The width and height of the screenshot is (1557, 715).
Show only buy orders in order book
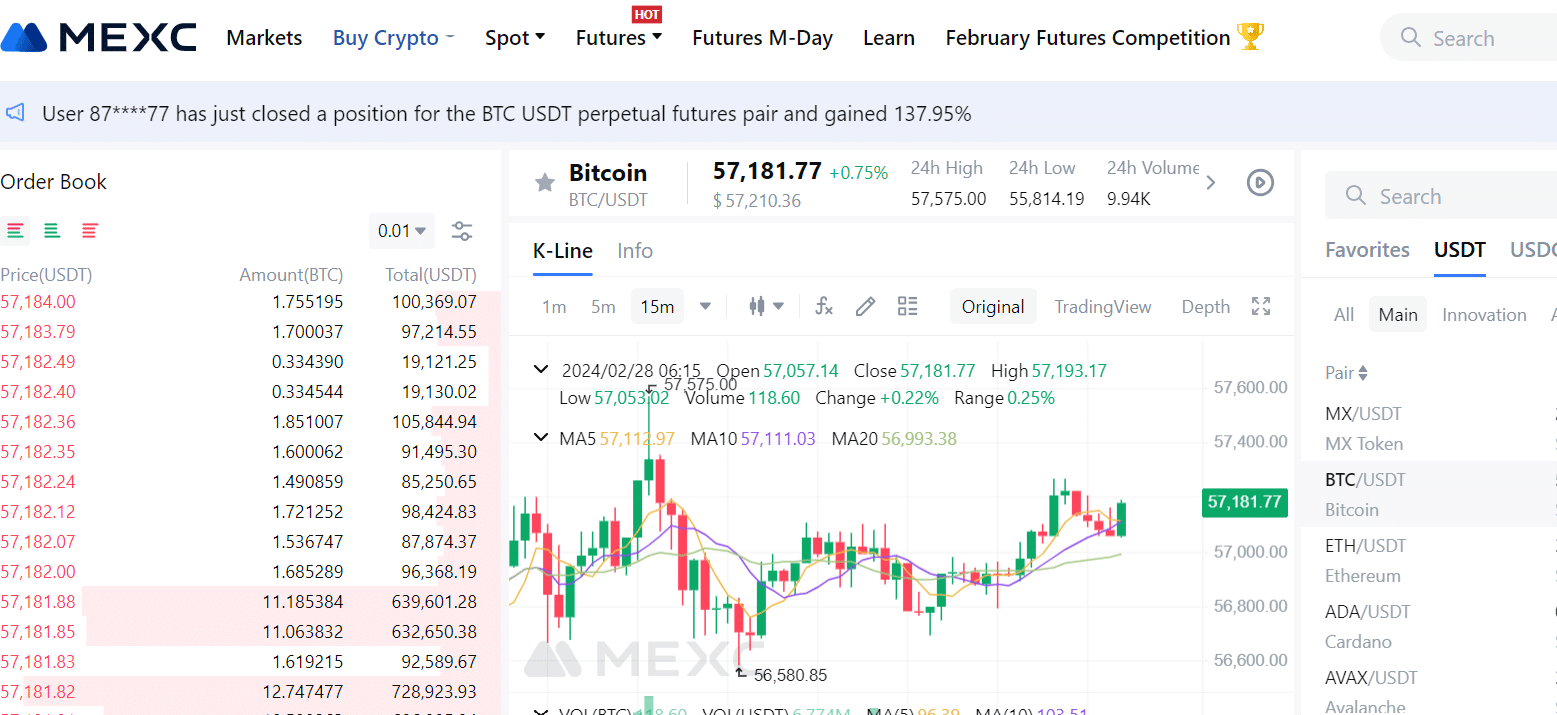(52, 231)
